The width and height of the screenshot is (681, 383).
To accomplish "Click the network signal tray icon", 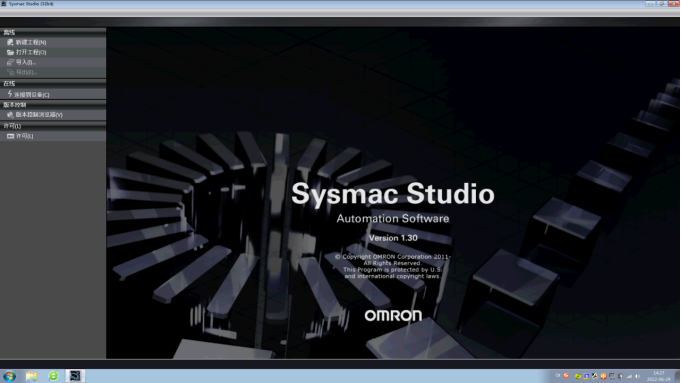I will coord(629,376).
